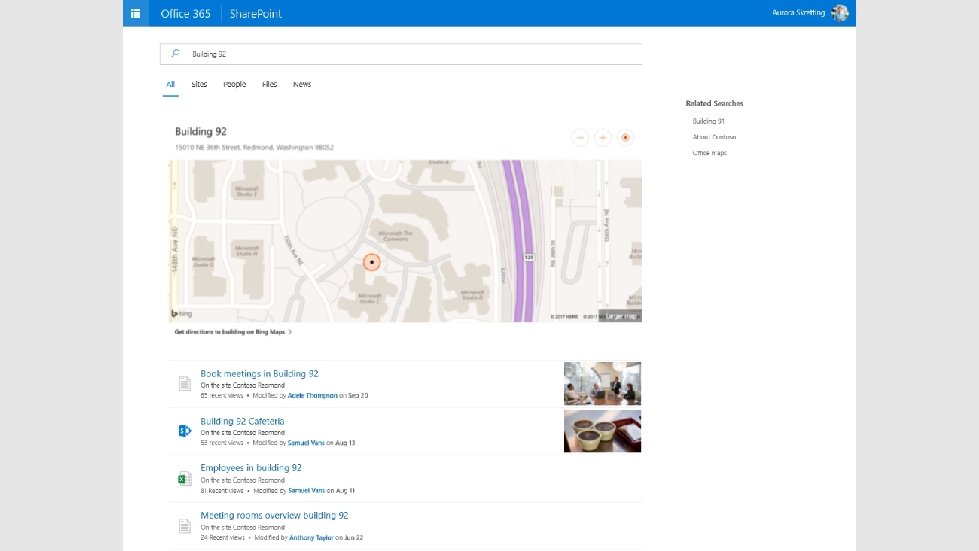Click author Adele Thompson link
This screenshot has height=551, width=979.
pos(312,396)
